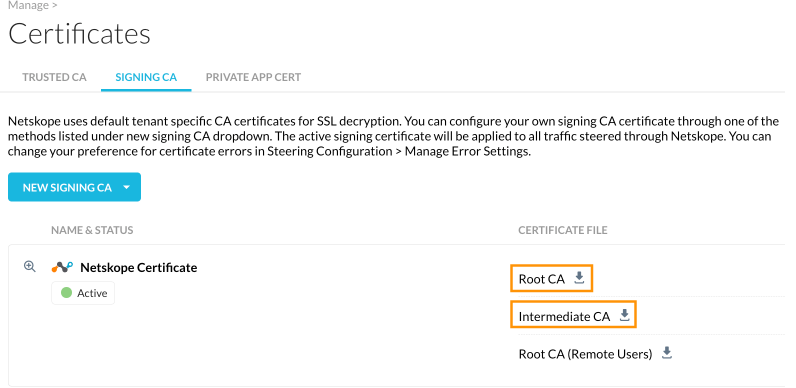Download the Intermediate CA certificate icon
796x388 pixels.
click(x=625, y=315)
